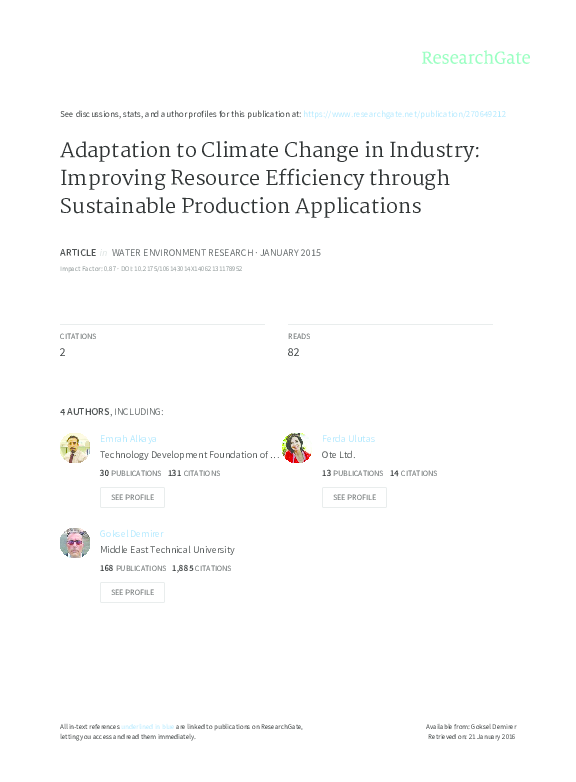Click See Profile under Emrah Alkaya
This screenshot has height=782, width=576.
click(x=132, y=497)
